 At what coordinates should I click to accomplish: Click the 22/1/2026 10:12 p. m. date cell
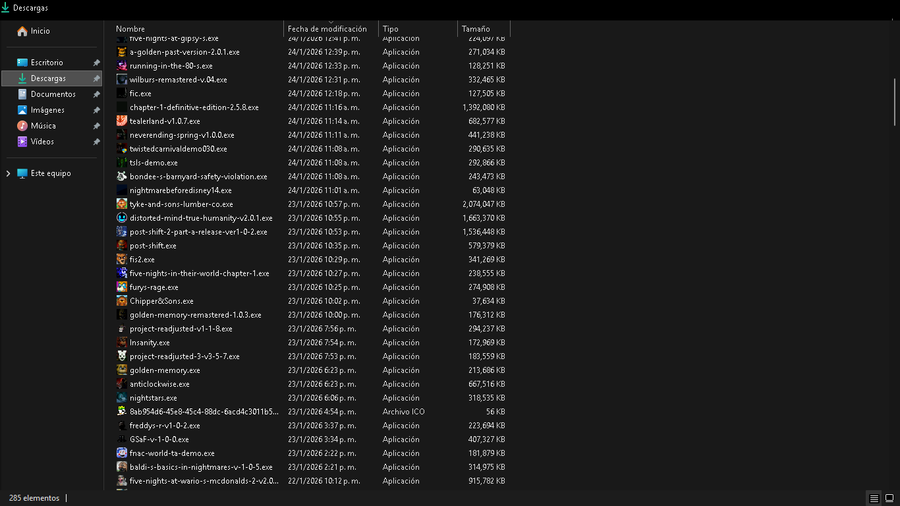click(x=322, y=481)
